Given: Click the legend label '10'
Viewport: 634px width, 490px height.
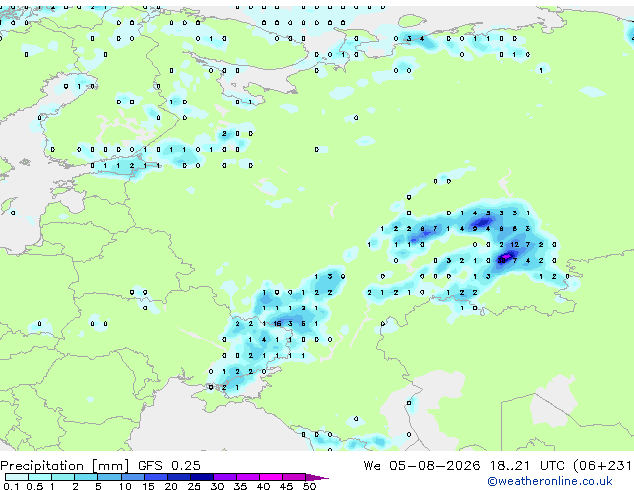Looking at the screenshot, I should [125, 486].
